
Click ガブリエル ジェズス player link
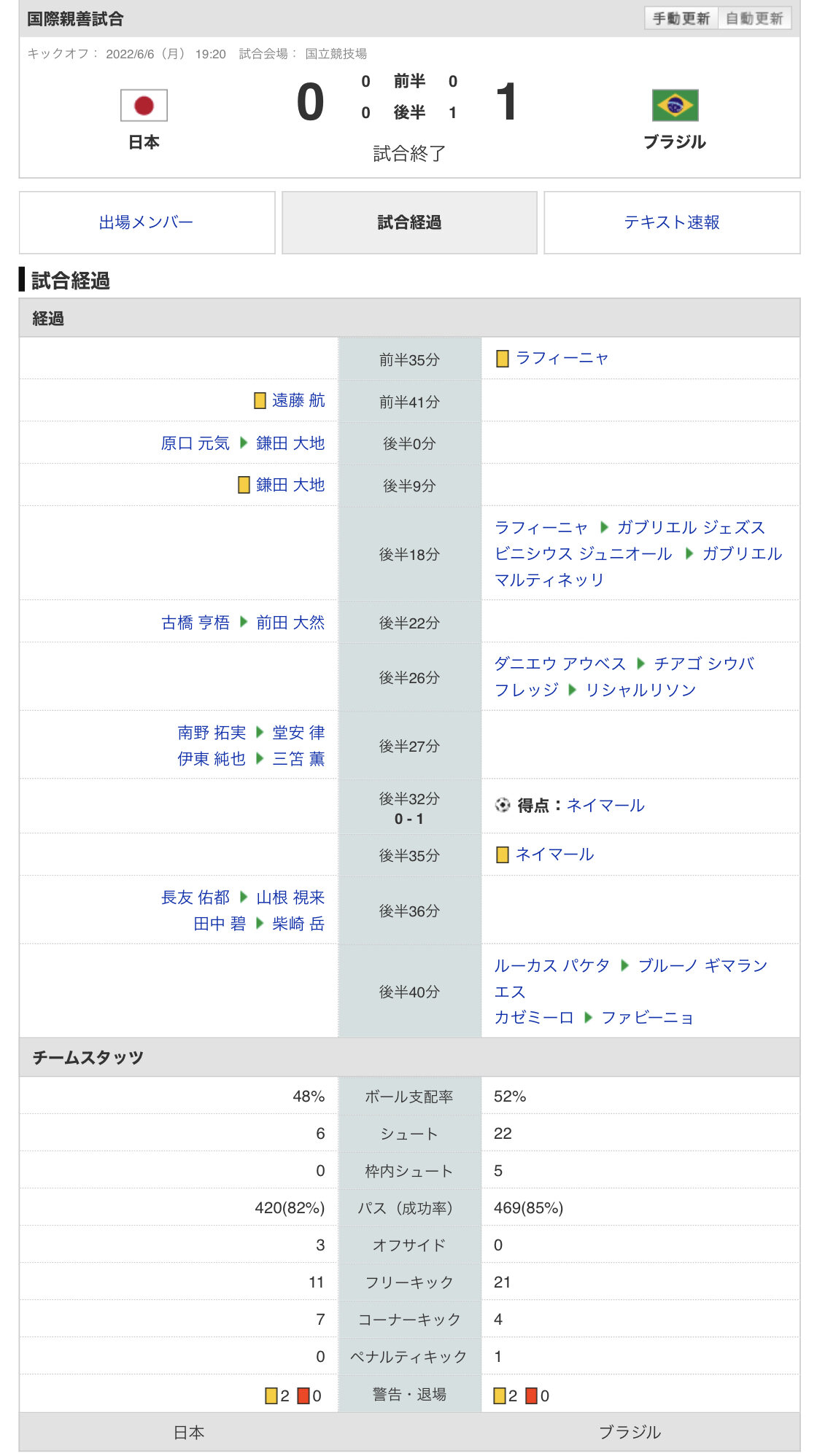tap(691, 527)
